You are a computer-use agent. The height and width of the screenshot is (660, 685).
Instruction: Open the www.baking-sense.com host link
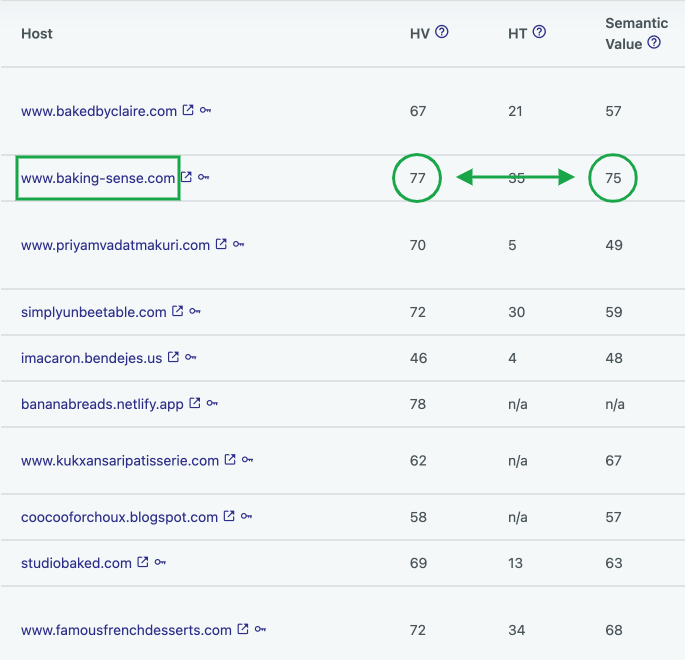(98, 178)
